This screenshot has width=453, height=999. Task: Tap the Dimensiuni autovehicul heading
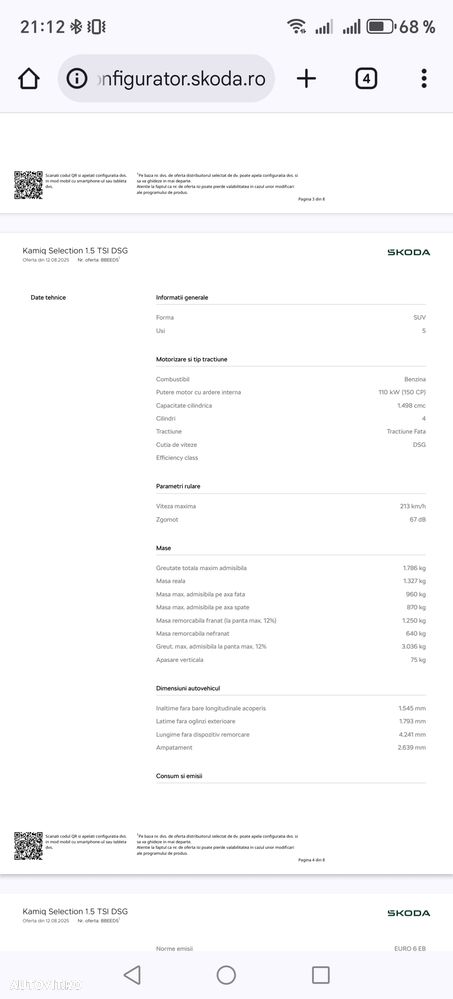(188, 689)
